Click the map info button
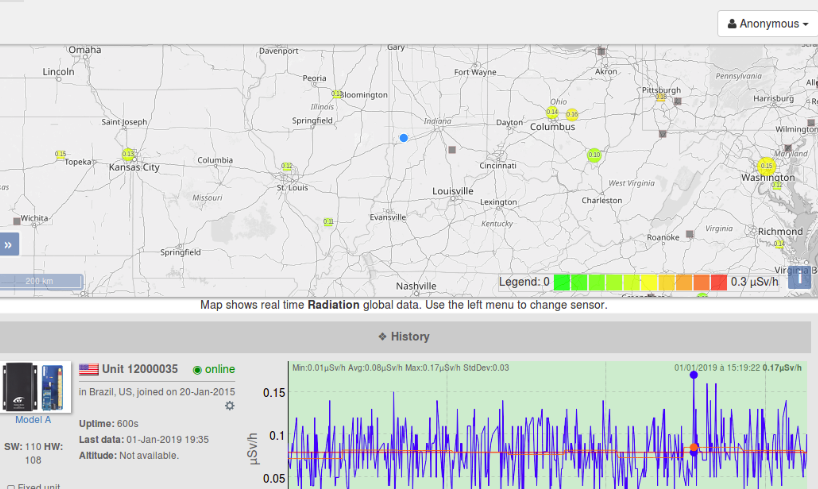 pyautogui.click(x=799, y=277)
